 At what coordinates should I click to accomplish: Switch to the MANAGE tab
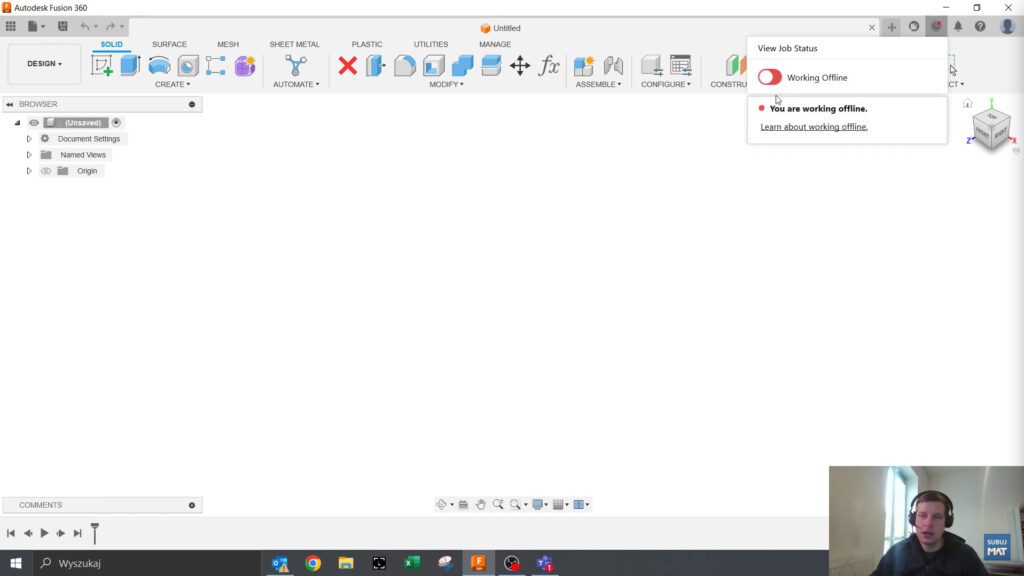[495, 44]
